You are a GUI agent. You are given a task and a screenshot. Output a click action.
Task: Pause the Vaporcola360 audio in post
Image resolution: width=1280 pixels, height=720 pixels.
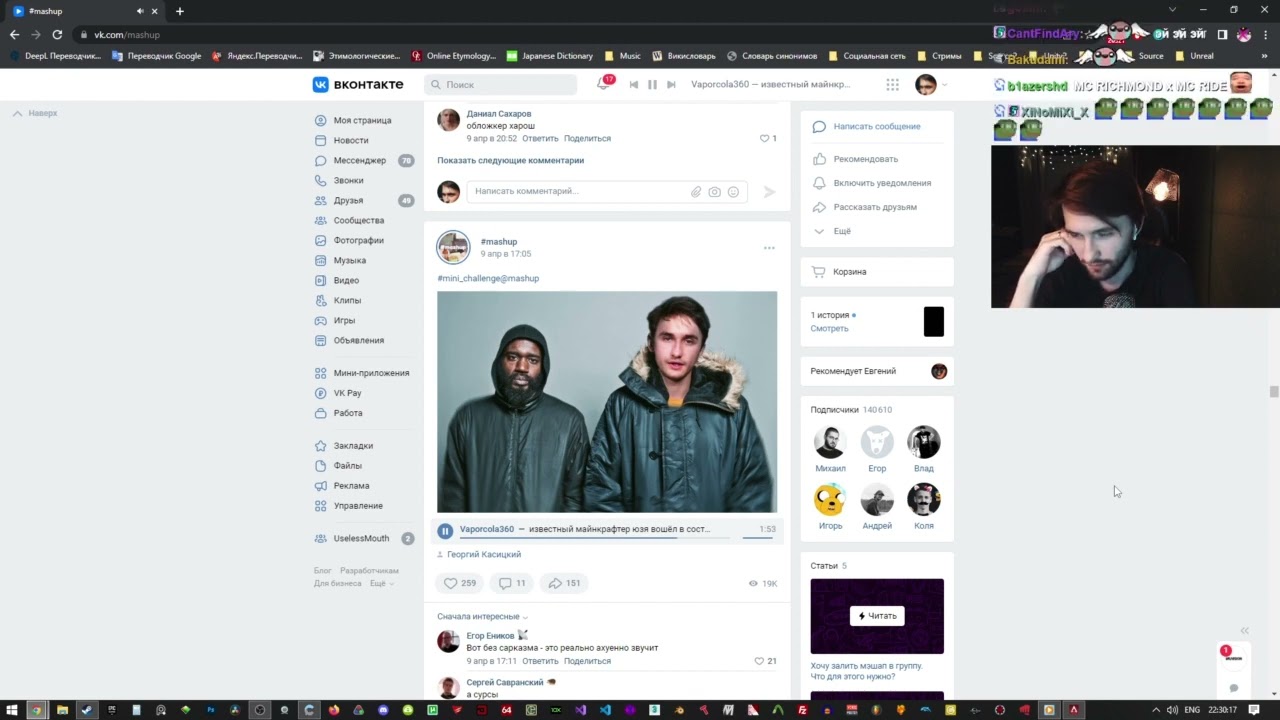(x=445, y=531)
